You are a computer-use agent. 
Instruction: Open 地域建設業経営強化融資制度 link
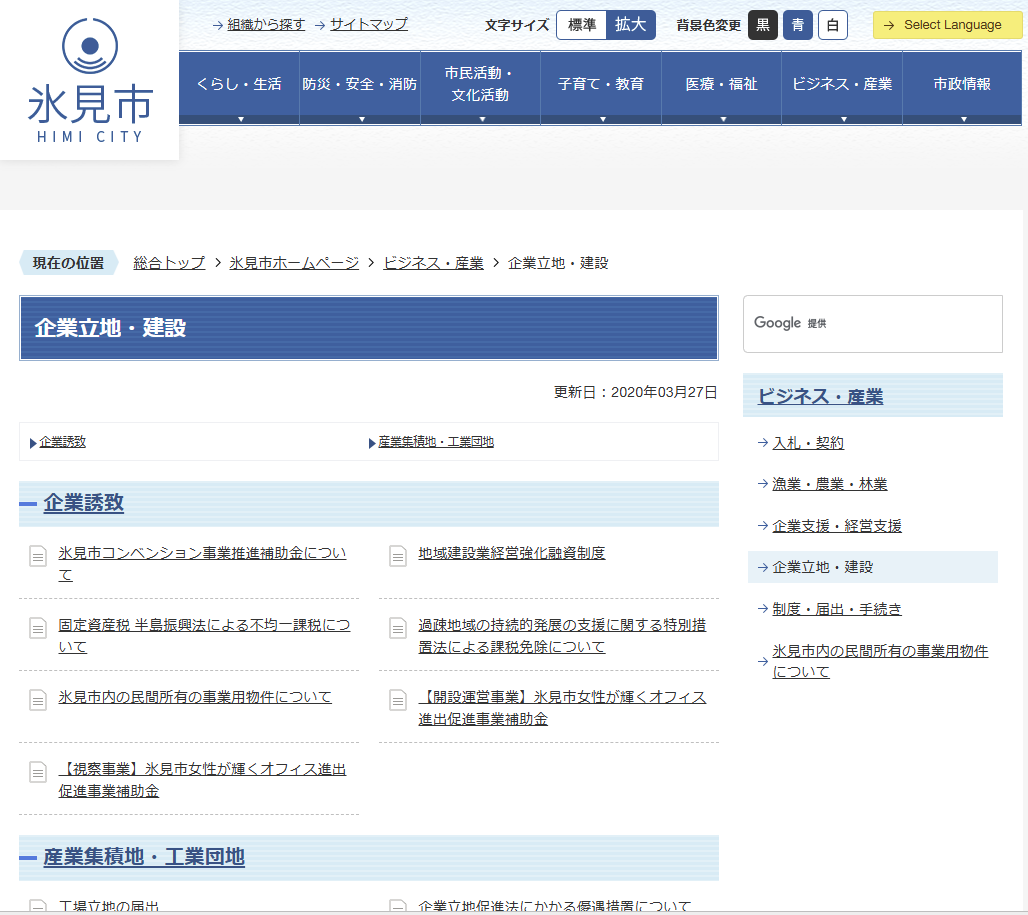click(x=511, y=553)
